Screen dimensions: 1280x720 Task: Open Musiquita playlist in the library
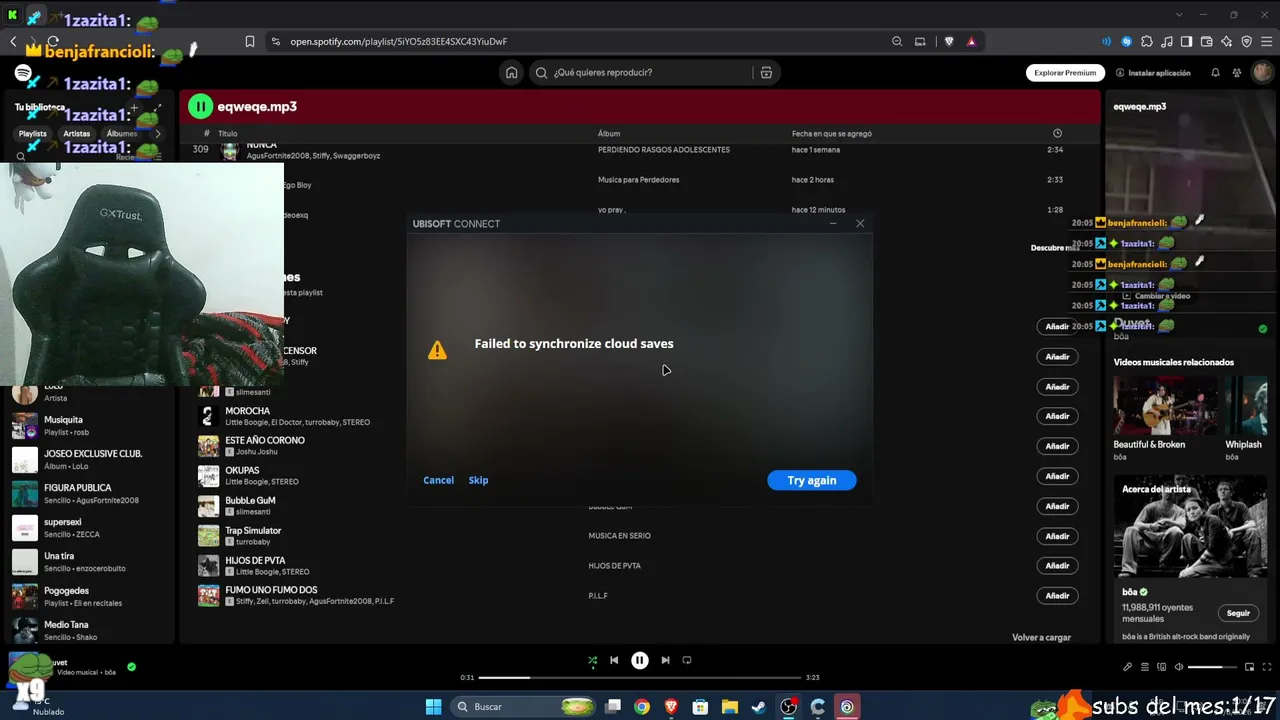pyautogui.click(x=90, y=425)
